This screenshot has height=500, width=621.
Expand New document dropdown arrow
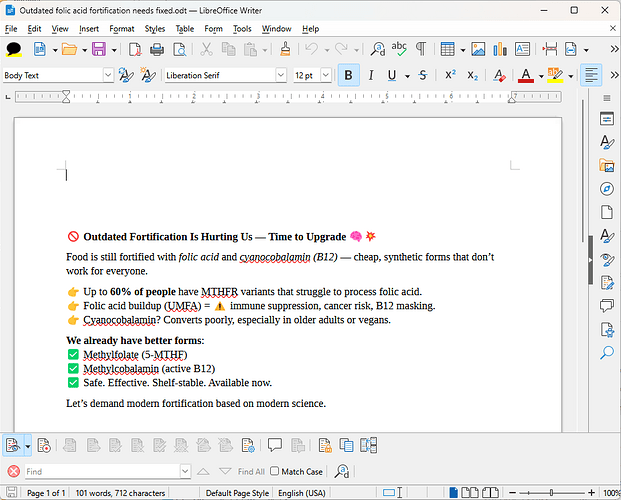[55, 50]
